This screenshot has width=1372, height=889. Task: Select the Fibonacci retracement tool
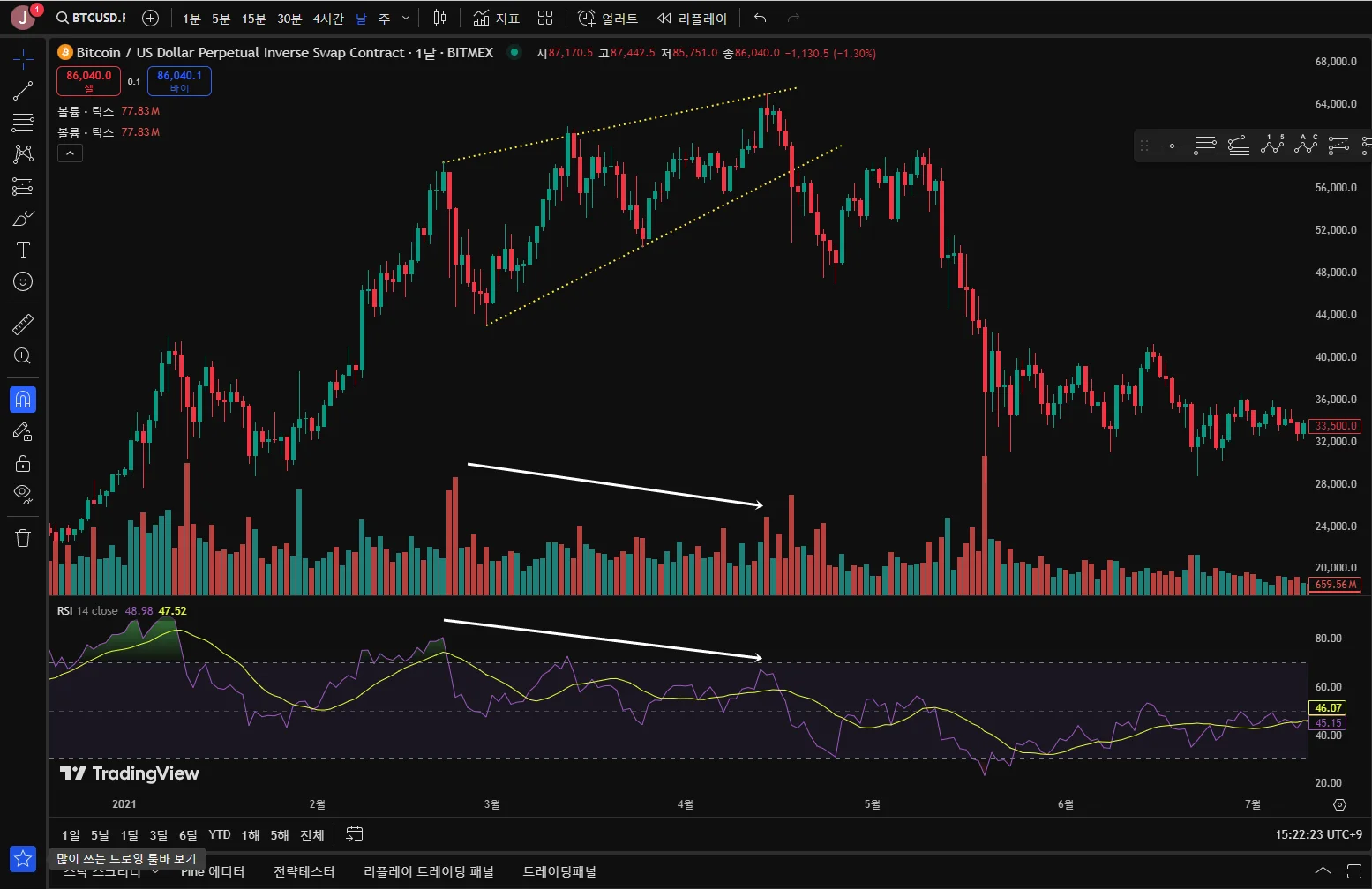(23, 122)
